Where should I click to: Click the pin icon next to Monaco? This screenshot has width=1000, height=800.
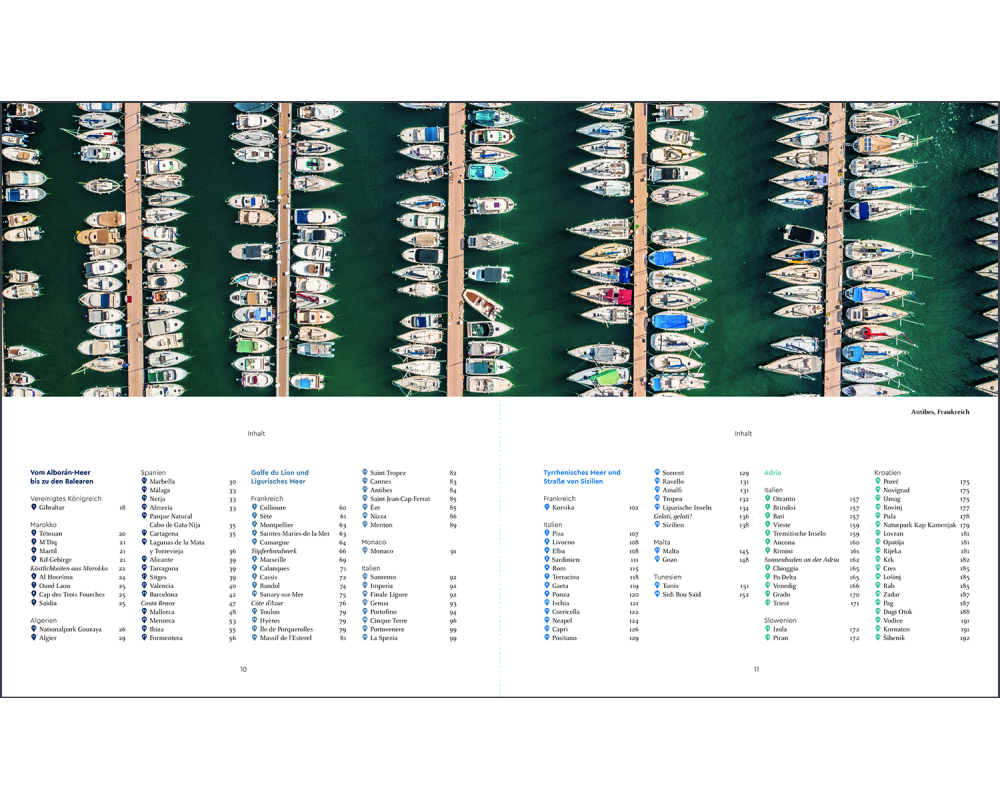[365, 550]
